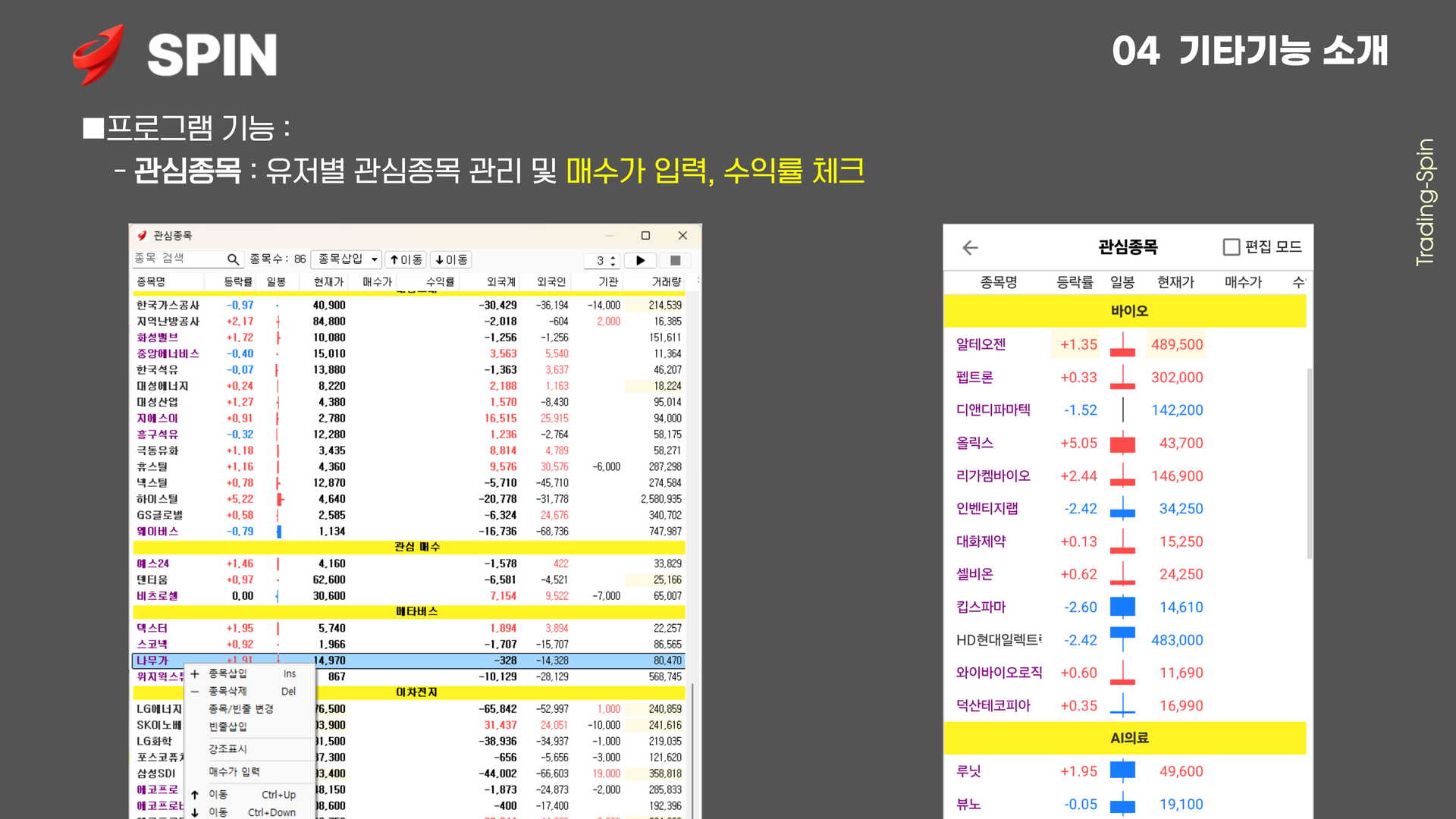Open the 종목삽입 dropdown
This screenshot has height=819, width=1456.
(x=374, y=259)
